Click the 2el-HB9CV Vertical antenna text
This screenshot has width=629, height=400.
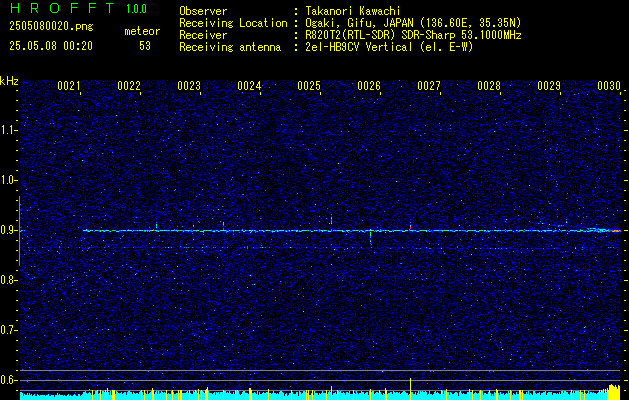[x=389, y=47]
